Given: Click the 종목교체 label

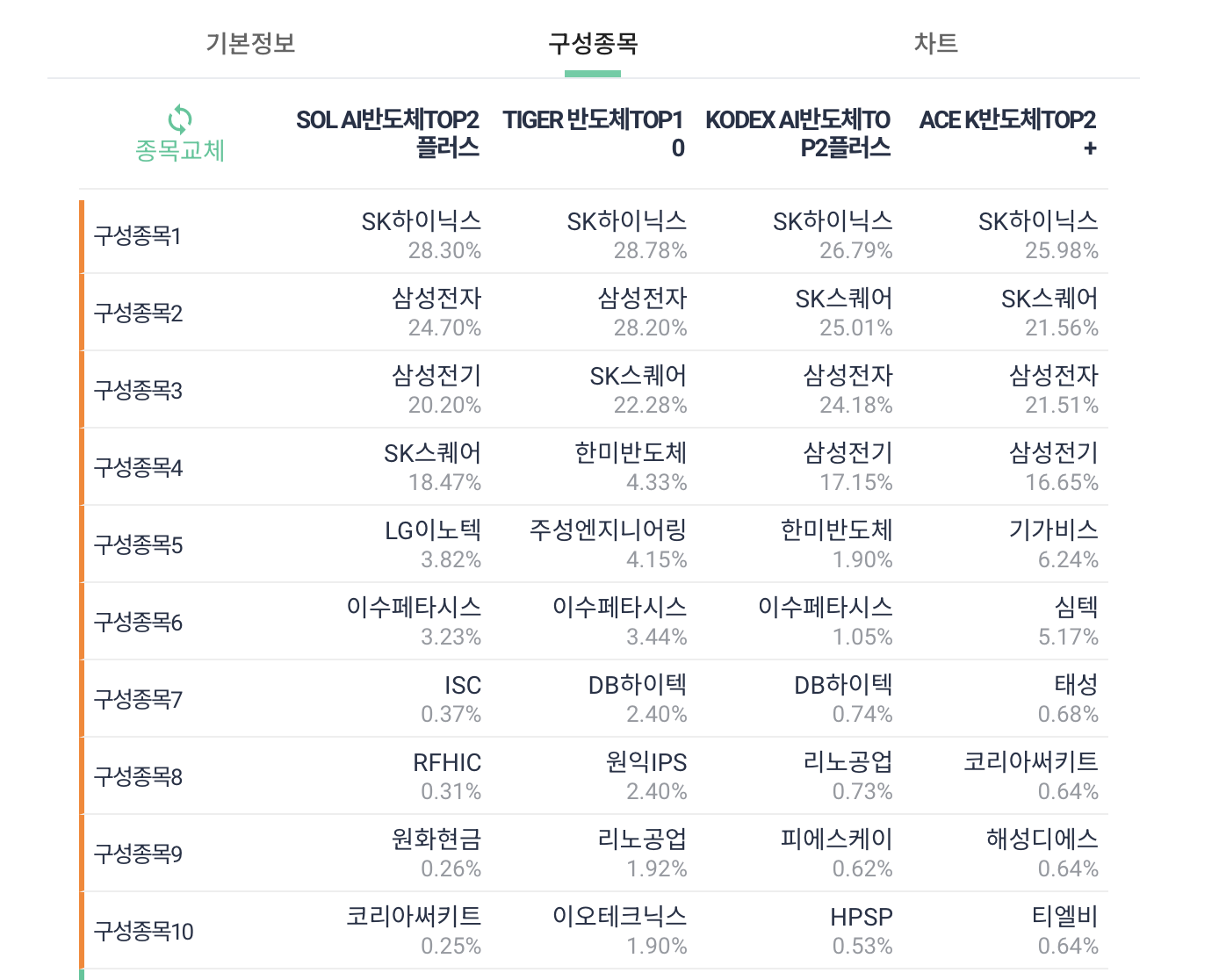Looking at the screenshot, I should [x=180, y=151].
